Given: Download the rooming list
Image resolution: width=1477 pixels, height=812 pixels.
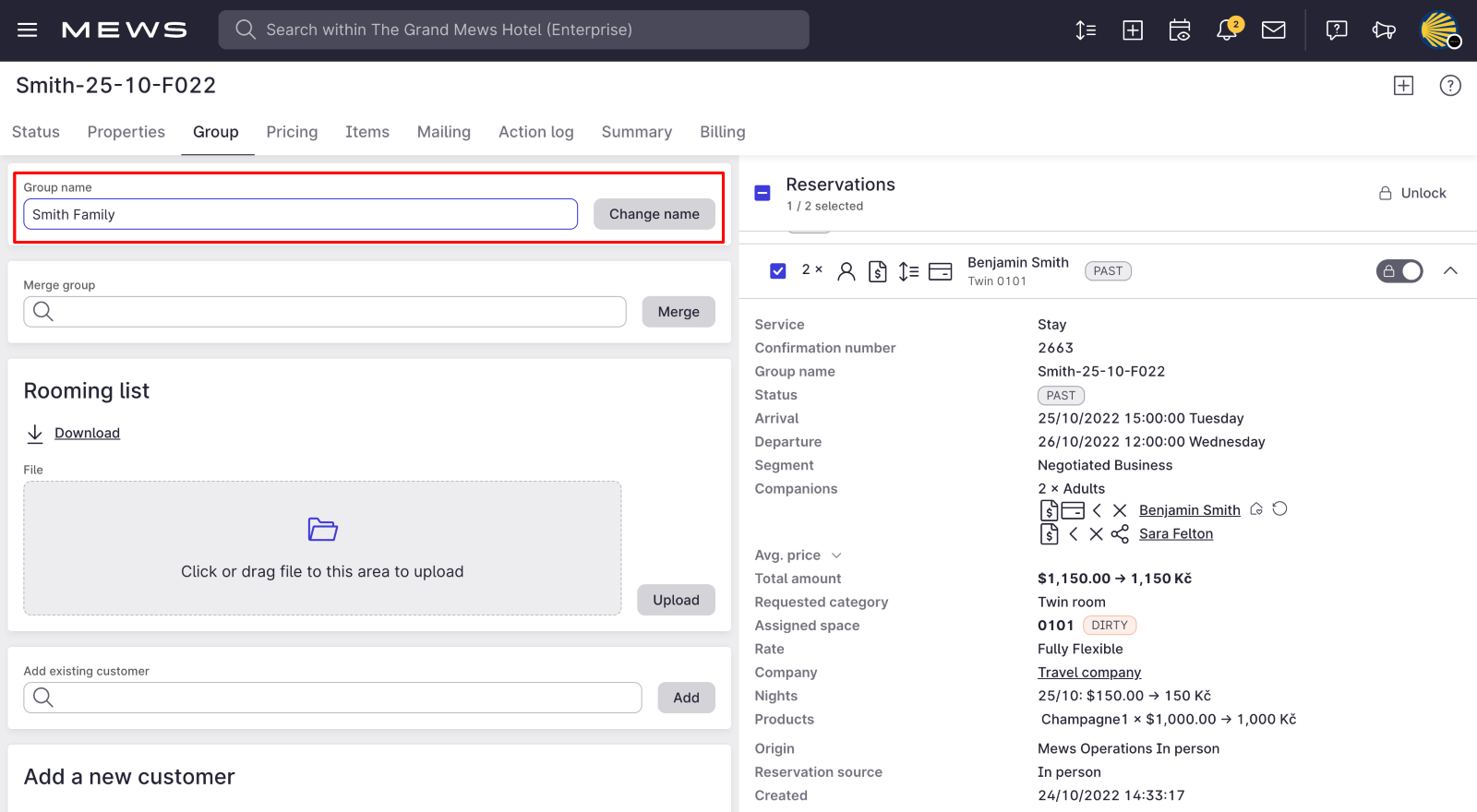Looking at the screenshot, I should coord(87,433).
